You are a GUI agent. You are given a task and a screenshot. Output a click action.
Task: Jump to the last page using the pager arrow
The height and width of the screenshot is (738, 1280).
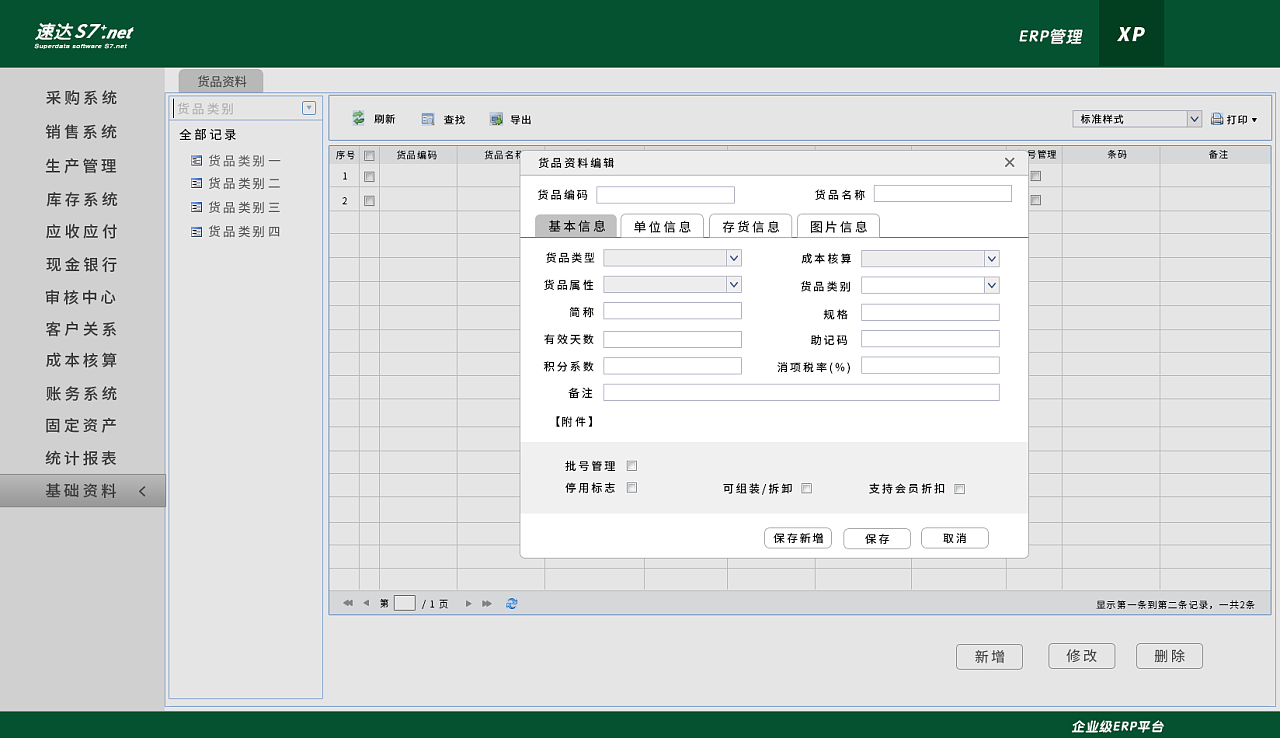click(x=487, y=603)
